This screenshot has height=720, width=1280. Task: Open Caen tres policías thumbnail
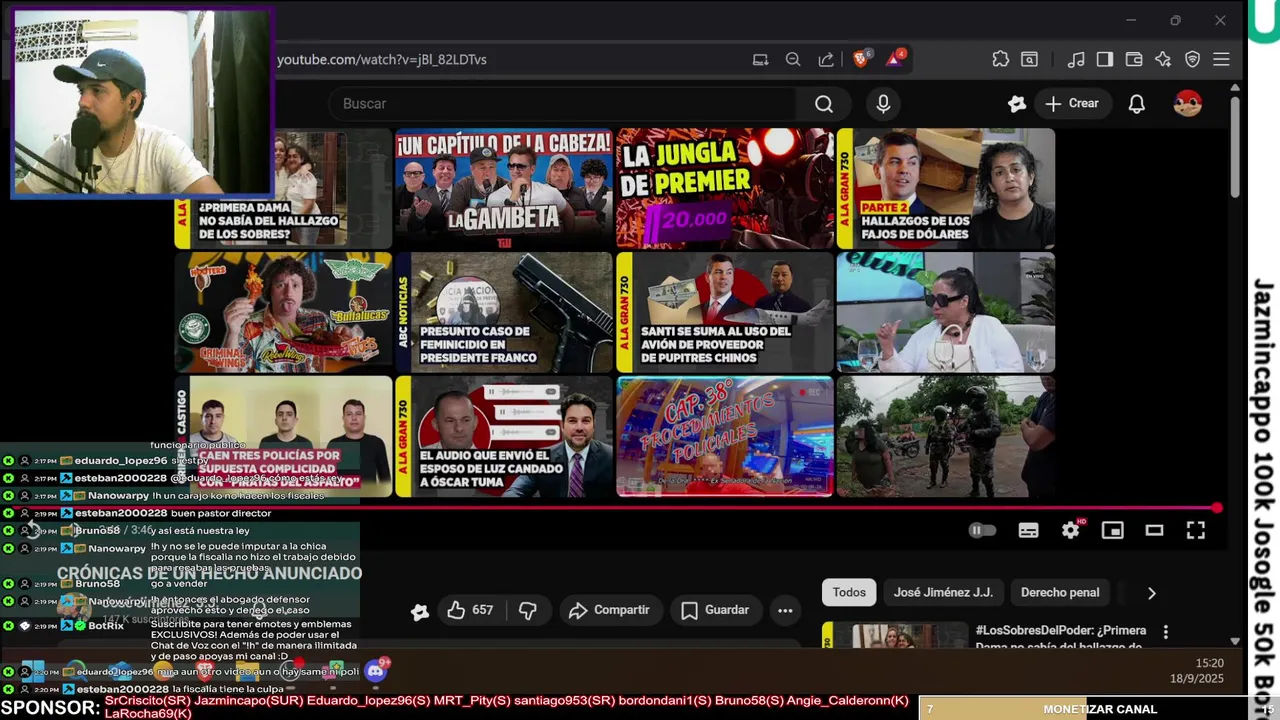[283, 436]
